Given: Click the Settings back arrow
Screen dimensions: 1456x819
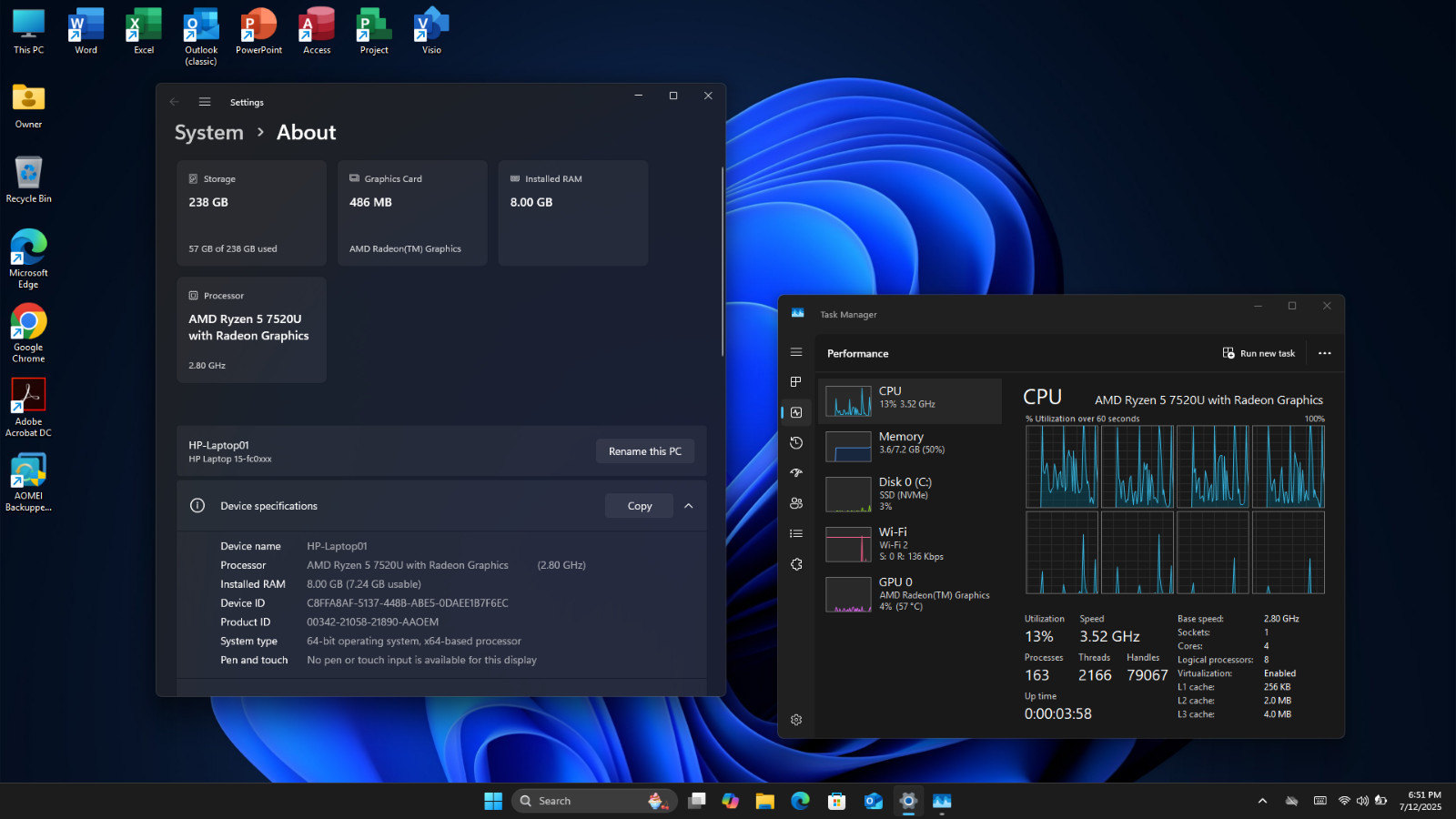Looking at the screenshot, I should point(174,102).
